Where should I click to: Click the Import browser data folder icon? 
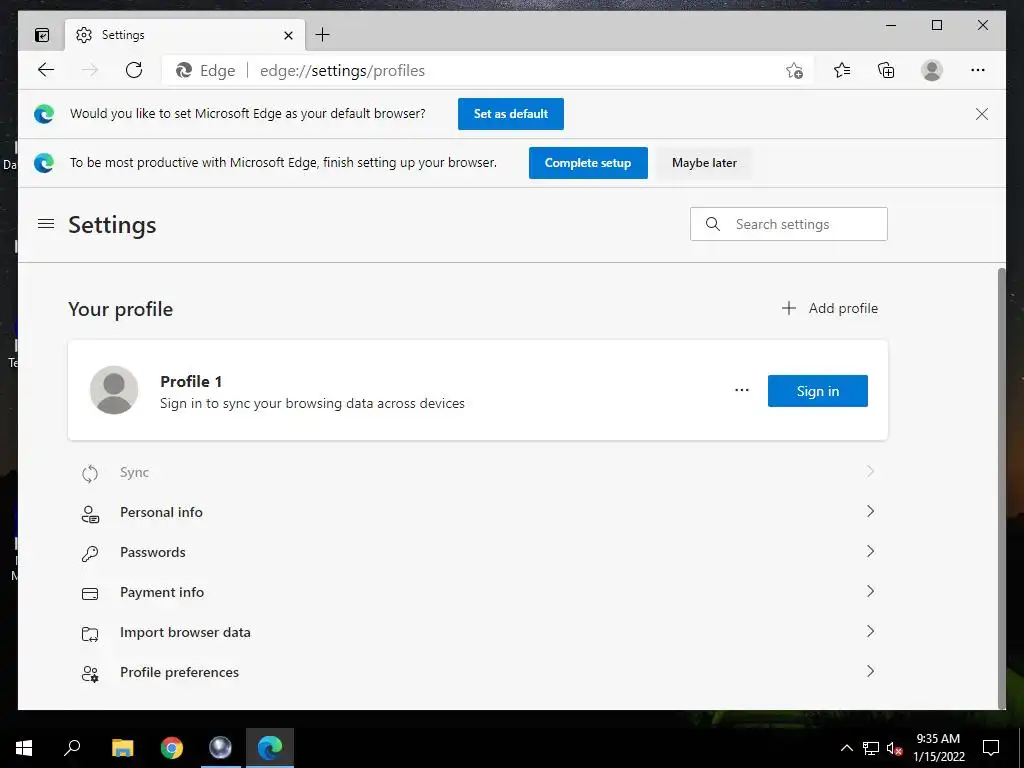(x=90, y=633)
